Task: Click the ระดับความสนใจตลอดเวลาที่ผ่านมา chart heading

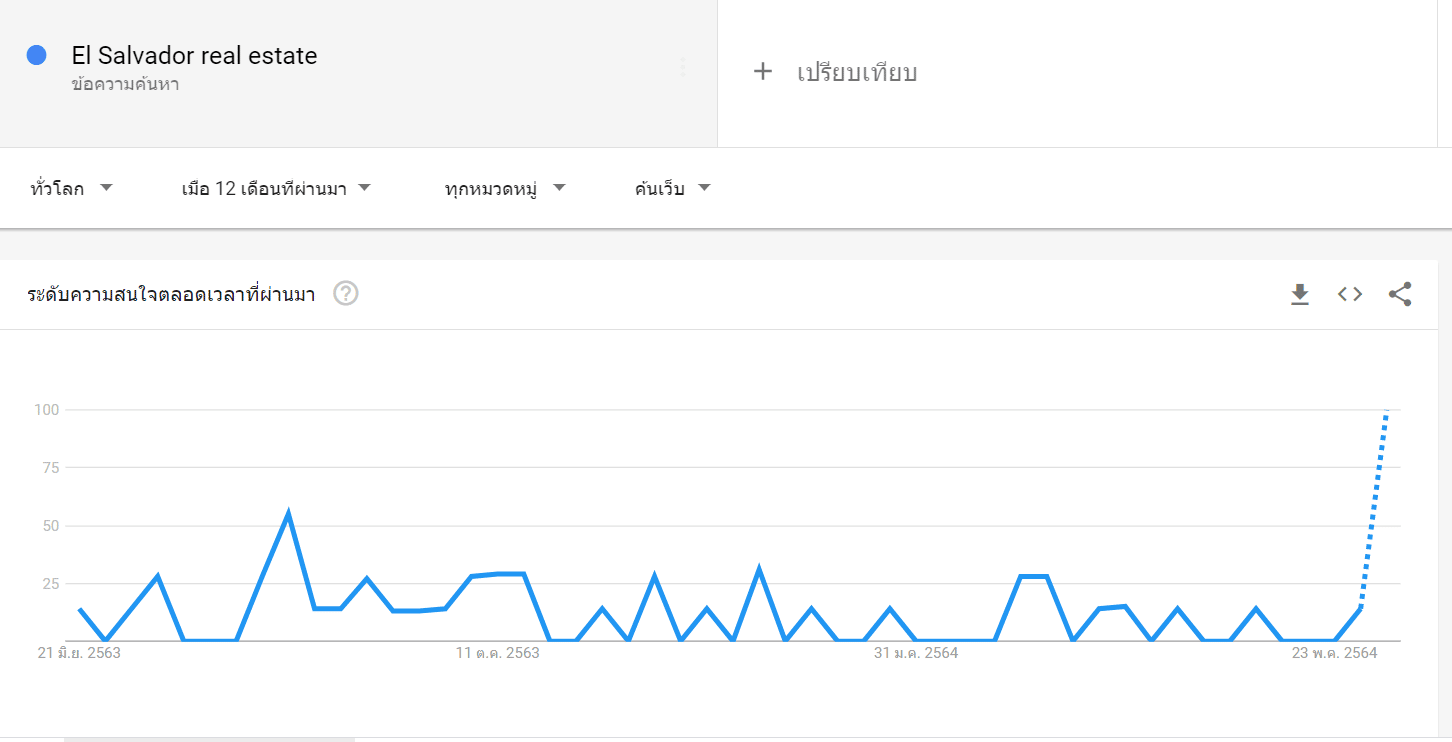Action: 171,294
